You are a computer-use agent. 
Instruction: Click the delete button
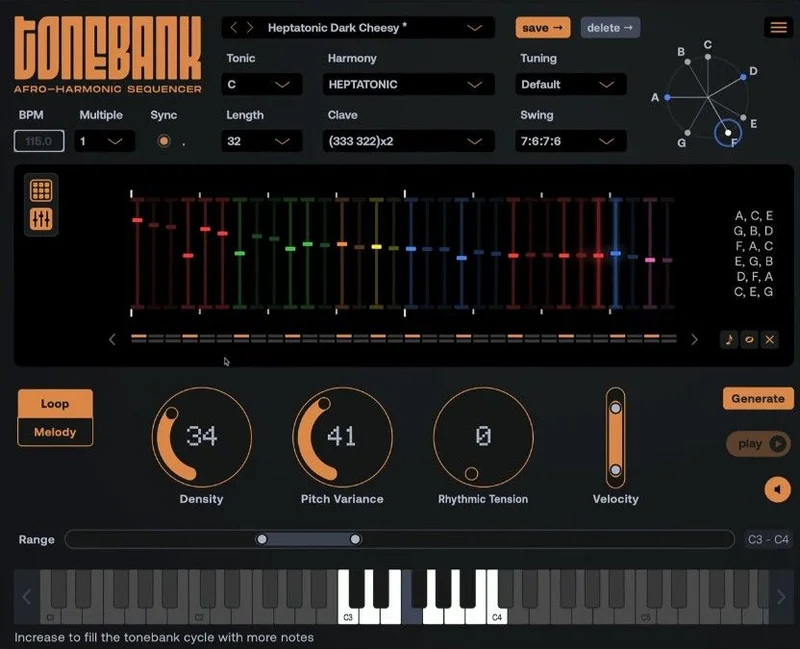pos(610,28)
